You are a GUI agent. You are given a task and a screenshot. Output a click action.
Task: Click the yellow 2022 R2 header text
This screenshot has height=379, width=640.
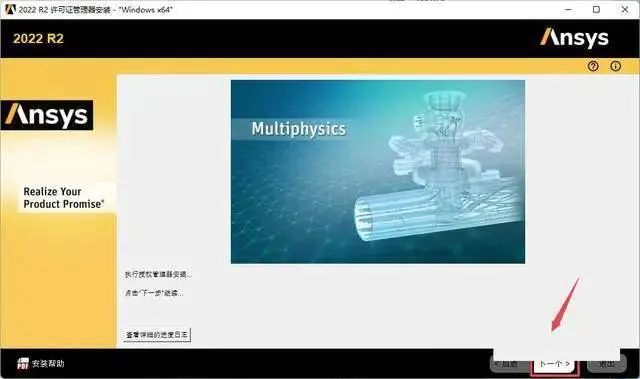(x=38, y=39)
